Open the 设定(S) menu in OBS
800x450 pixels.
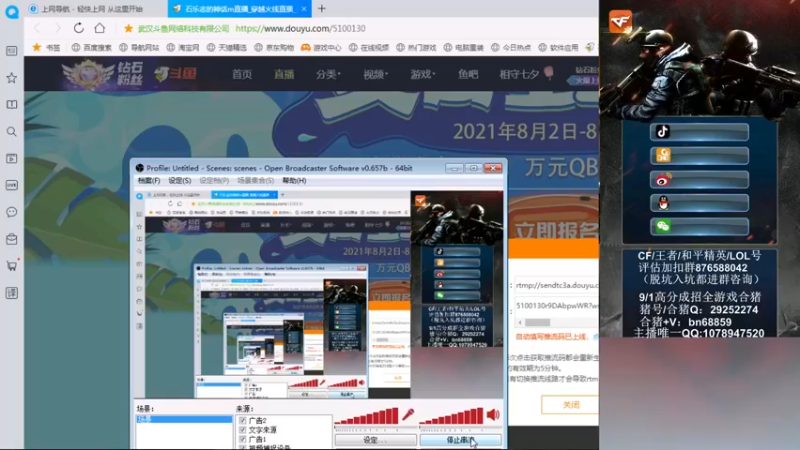tap(180, 181)
